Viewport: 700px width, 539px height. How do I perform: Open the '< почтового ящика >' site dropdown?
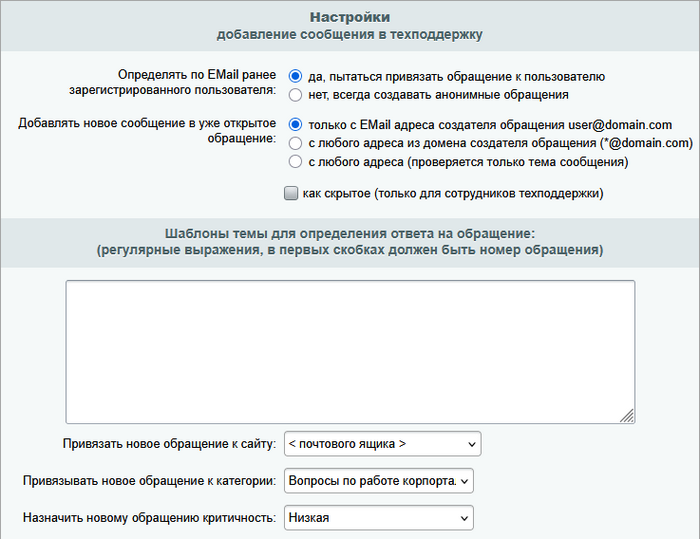point(382,443)
